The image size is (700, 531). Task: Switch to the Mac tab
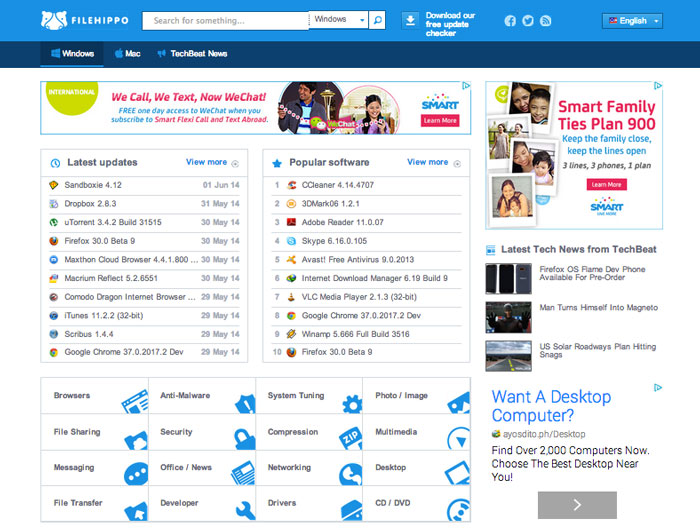[127, 54]
